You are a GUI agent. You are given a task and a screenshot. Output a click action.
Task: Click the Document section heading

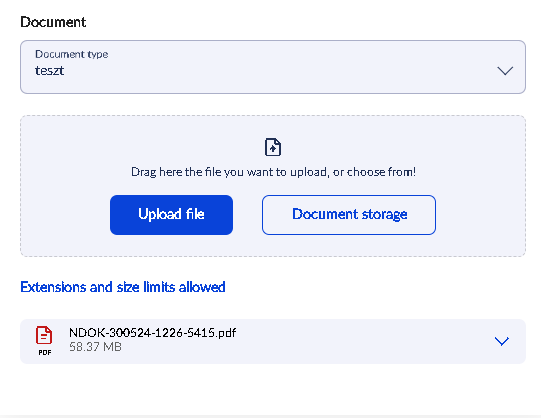pos(53,22)
